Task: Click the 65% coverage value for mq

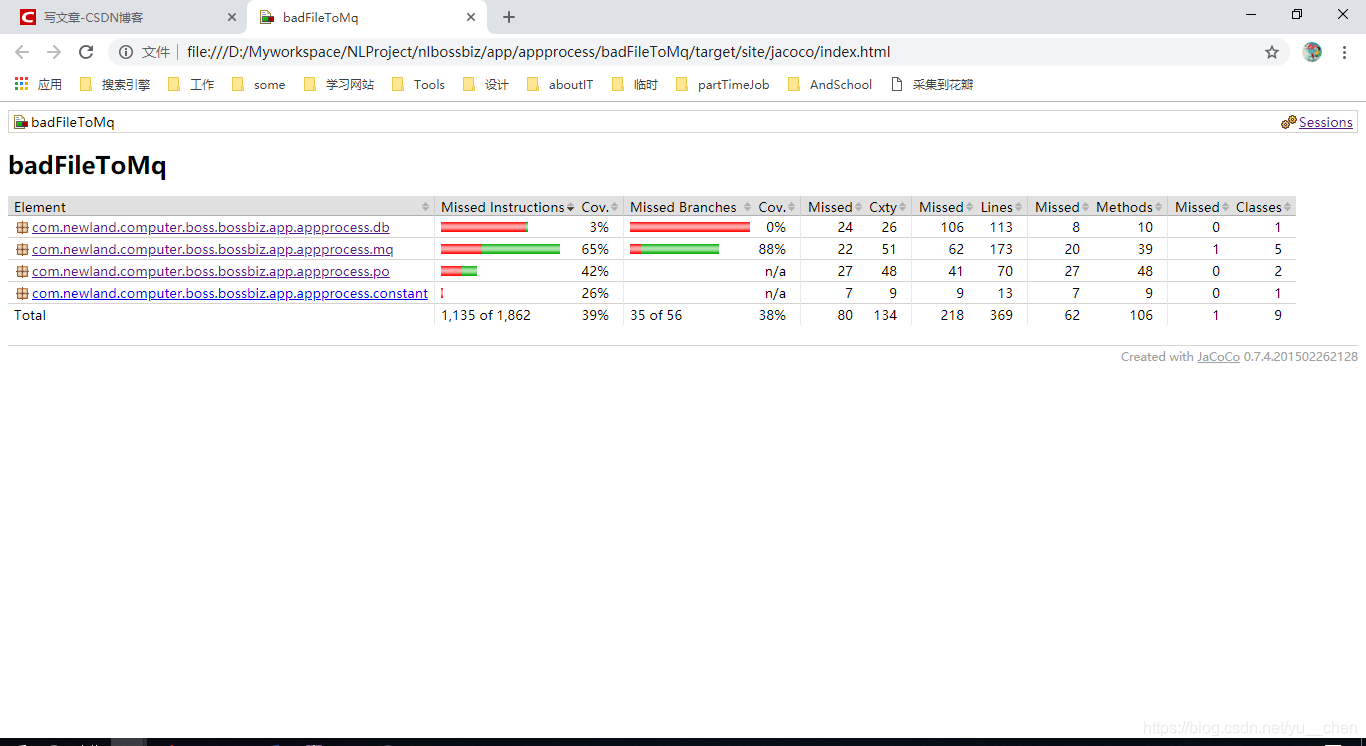Action: 595,250
